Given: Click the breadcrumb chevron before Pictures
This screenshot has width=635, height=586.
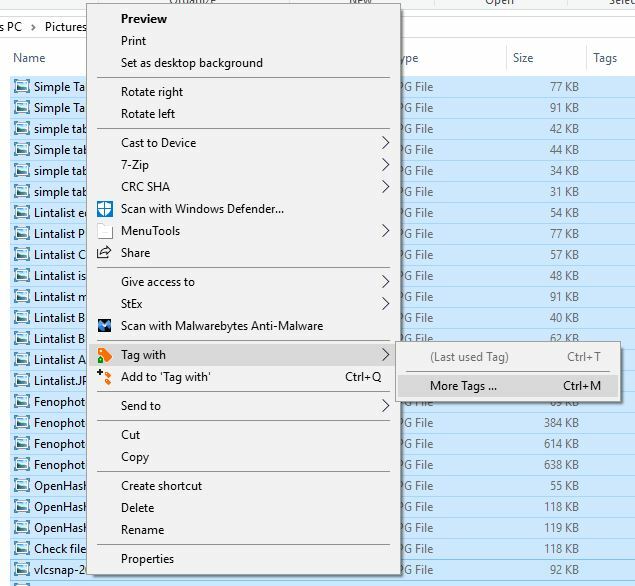Looking at the screenshot, I should 33,28.
